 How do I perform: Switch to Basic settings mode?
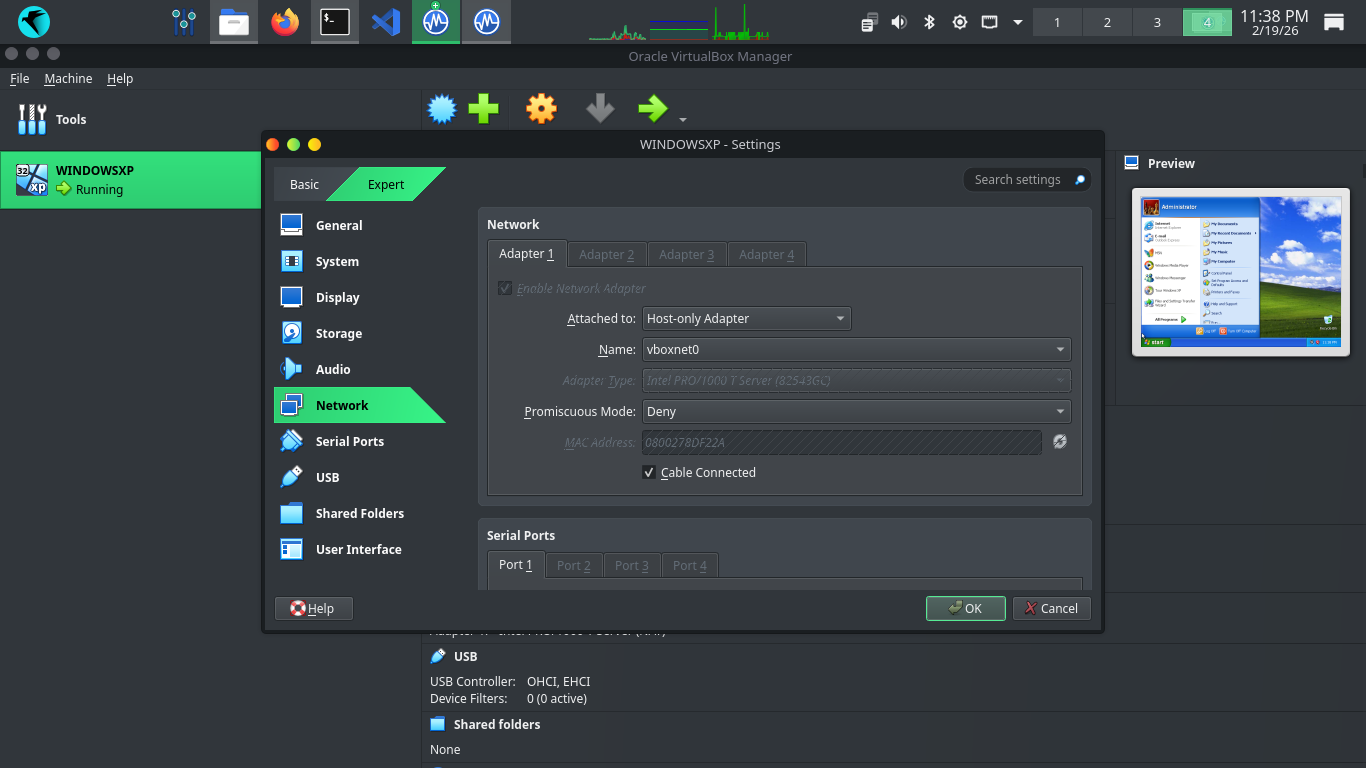click(304, 184)
